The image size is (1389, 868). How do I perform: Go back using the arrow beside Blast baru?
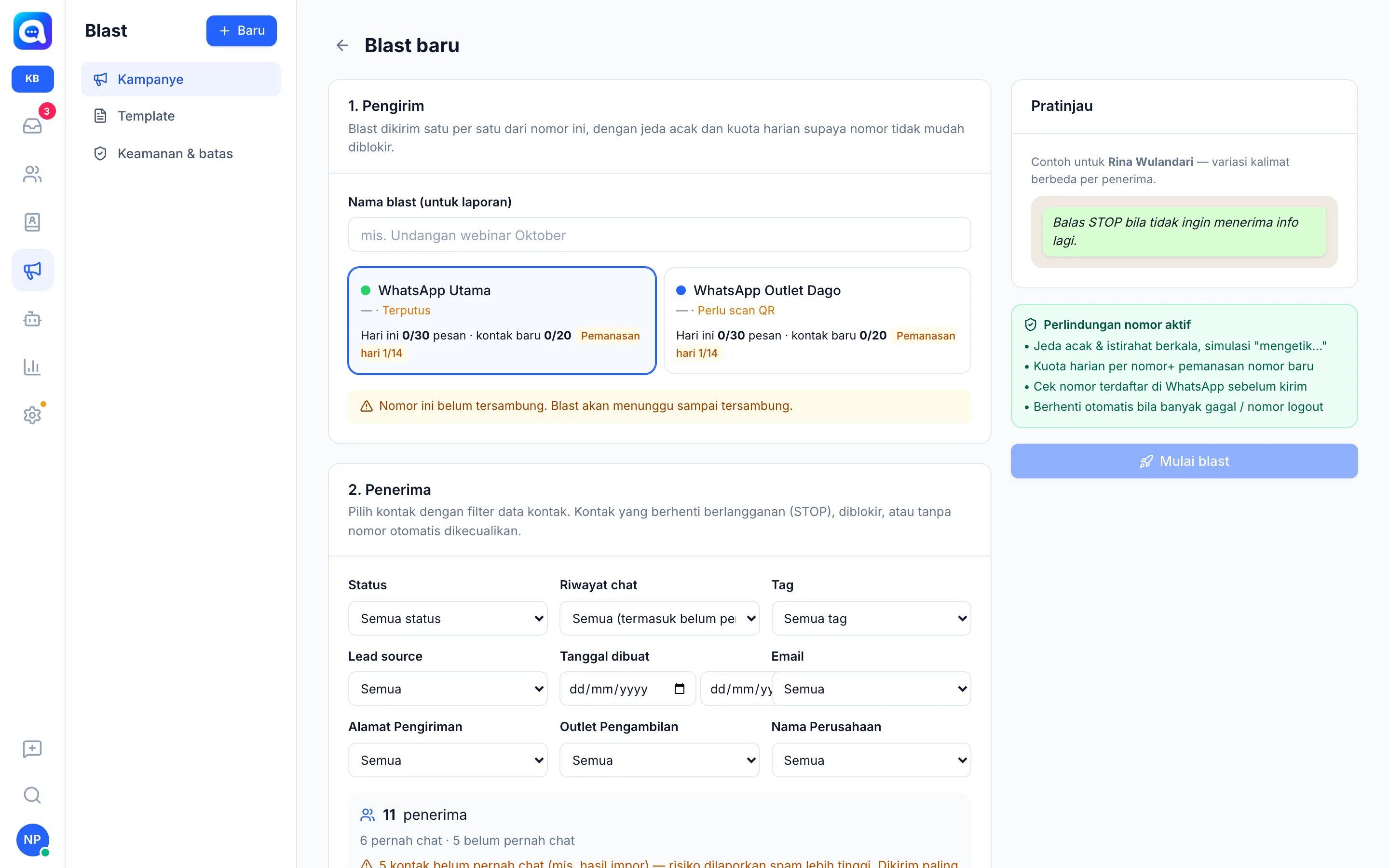(x=342, y=45)
